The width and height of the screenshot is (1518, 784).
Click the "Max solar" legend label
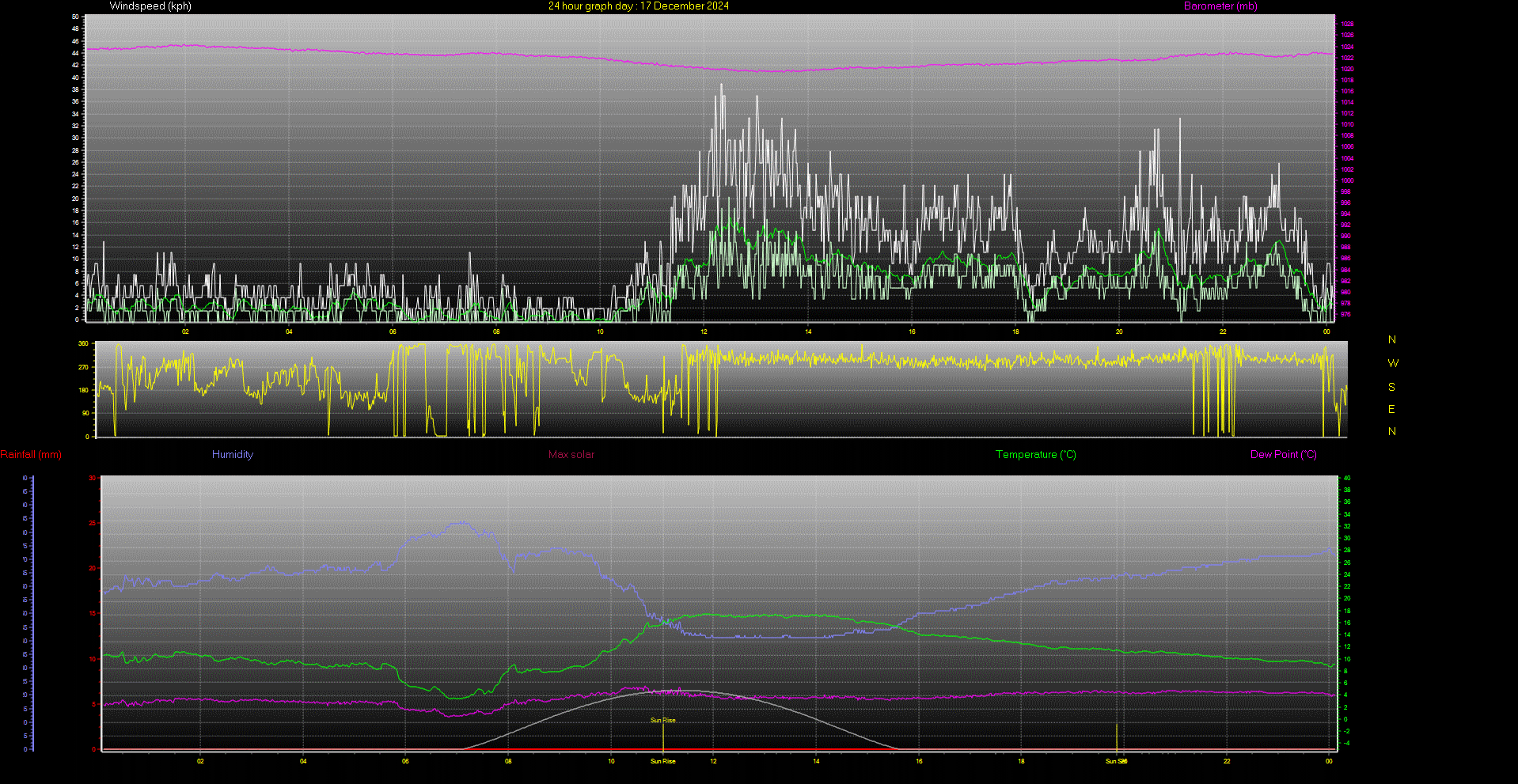tap(571, 455)
